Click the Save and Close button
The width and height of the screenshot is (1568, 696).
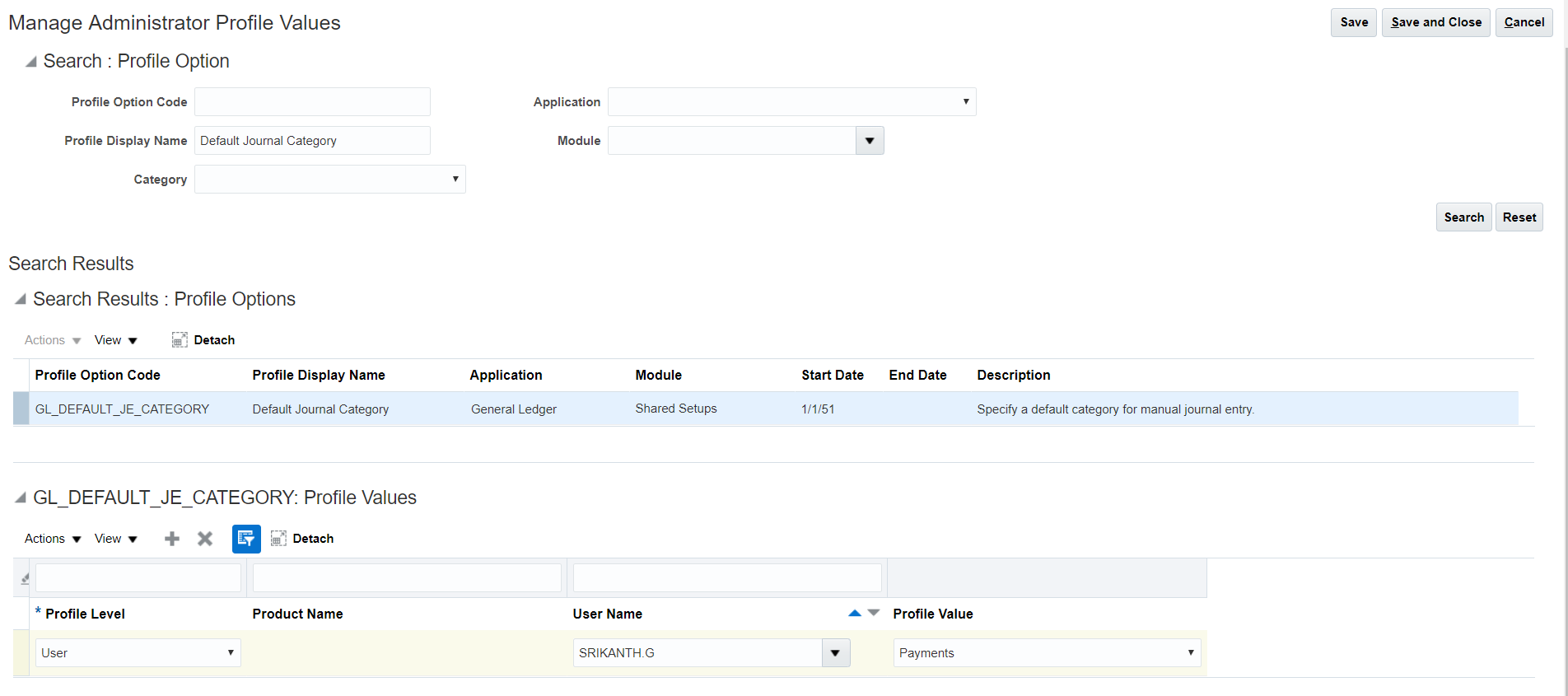click(x=1435, y=22)
